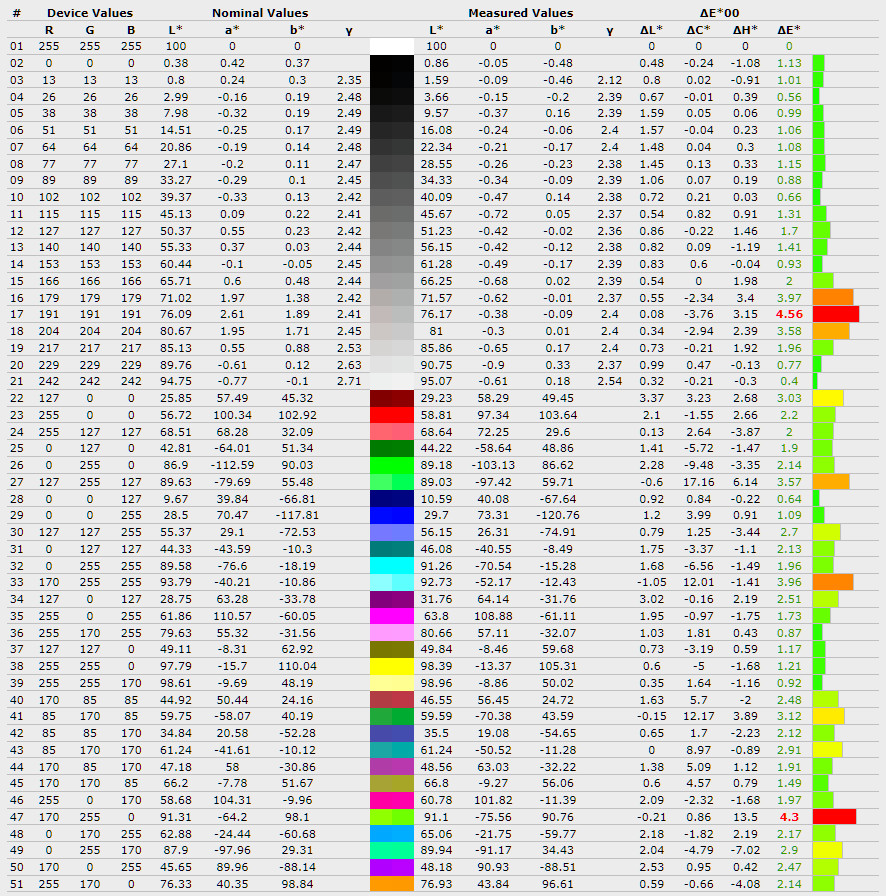Select row number 22 in the # column
The width and height of the screenshot is (886, 896).
[16, 397]
